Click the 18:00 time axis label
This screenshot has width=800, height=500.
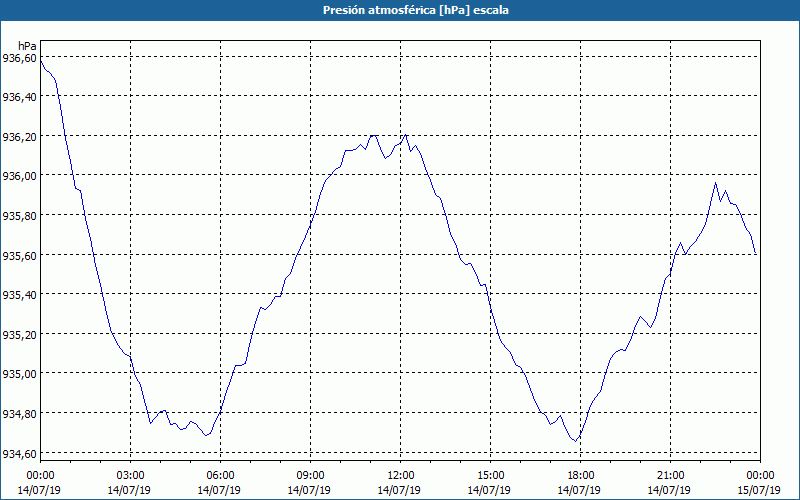point(581,476)
